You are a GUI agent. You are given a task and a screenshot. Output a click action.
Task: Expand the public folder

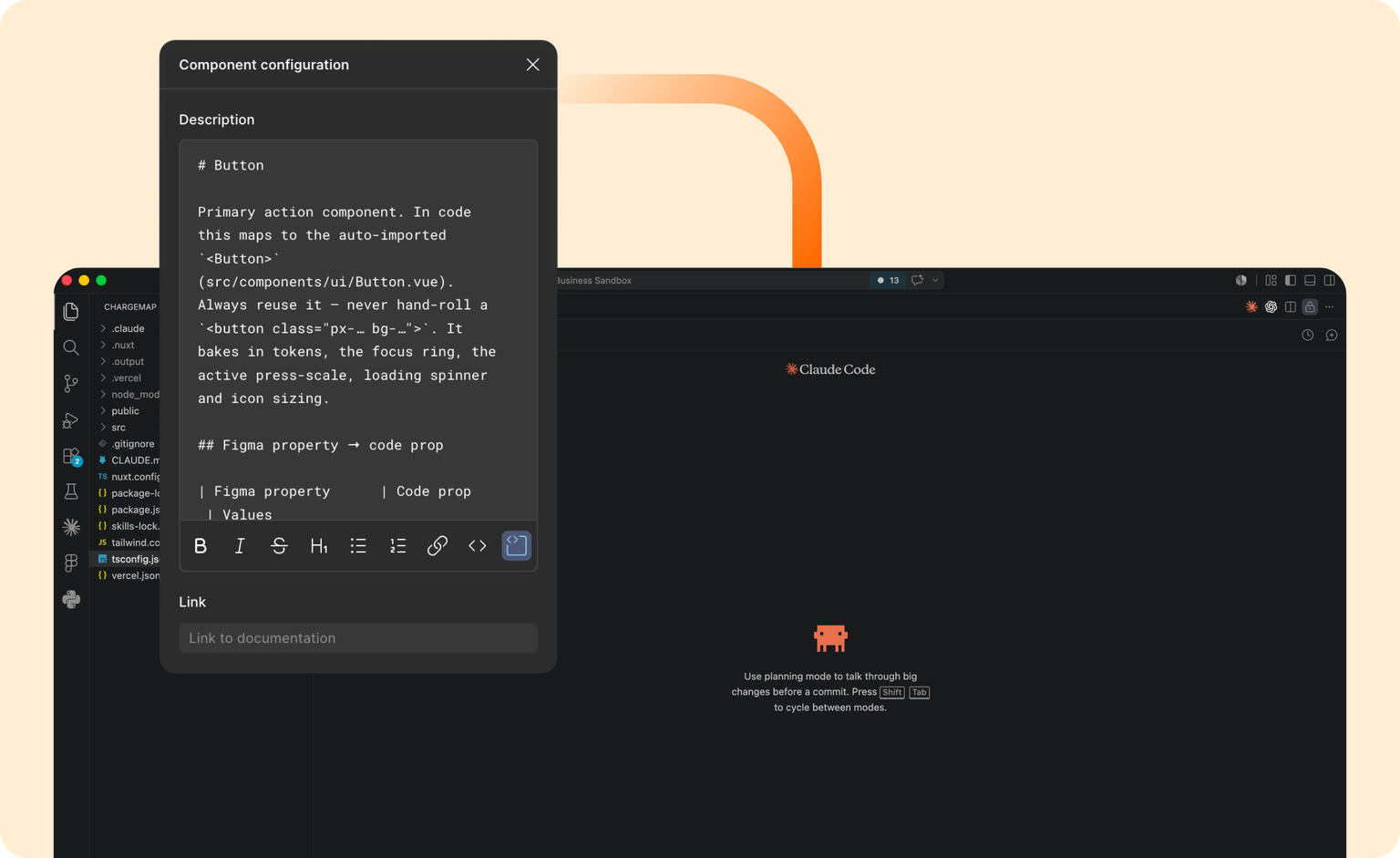coord(126,410)
